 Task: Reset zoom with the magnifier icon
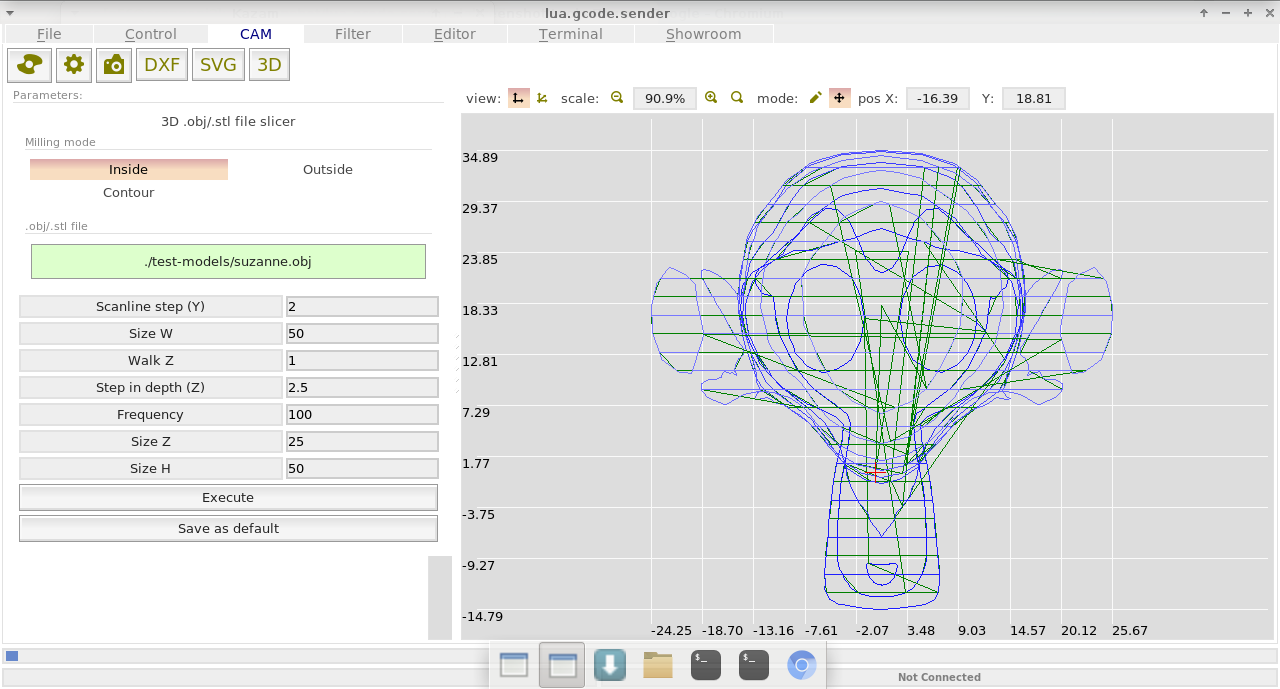[x=737, y=98]
